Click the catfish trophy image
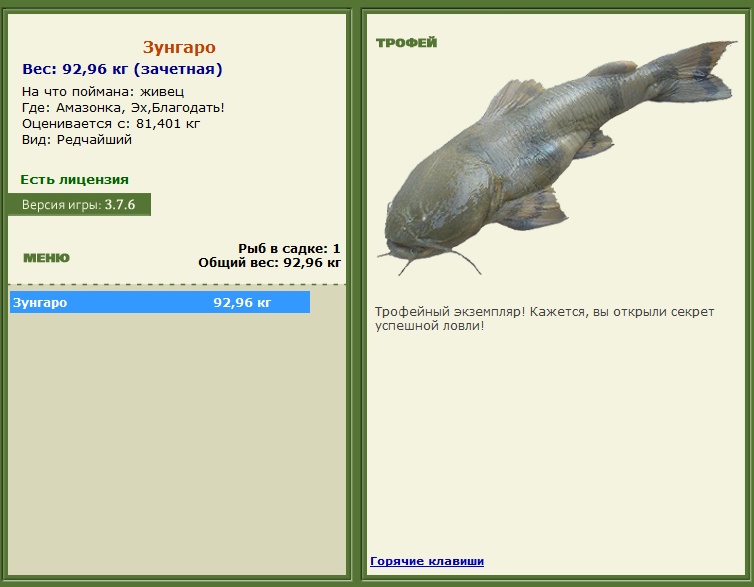This screenshot has width=754, height=587. (556, 158)
